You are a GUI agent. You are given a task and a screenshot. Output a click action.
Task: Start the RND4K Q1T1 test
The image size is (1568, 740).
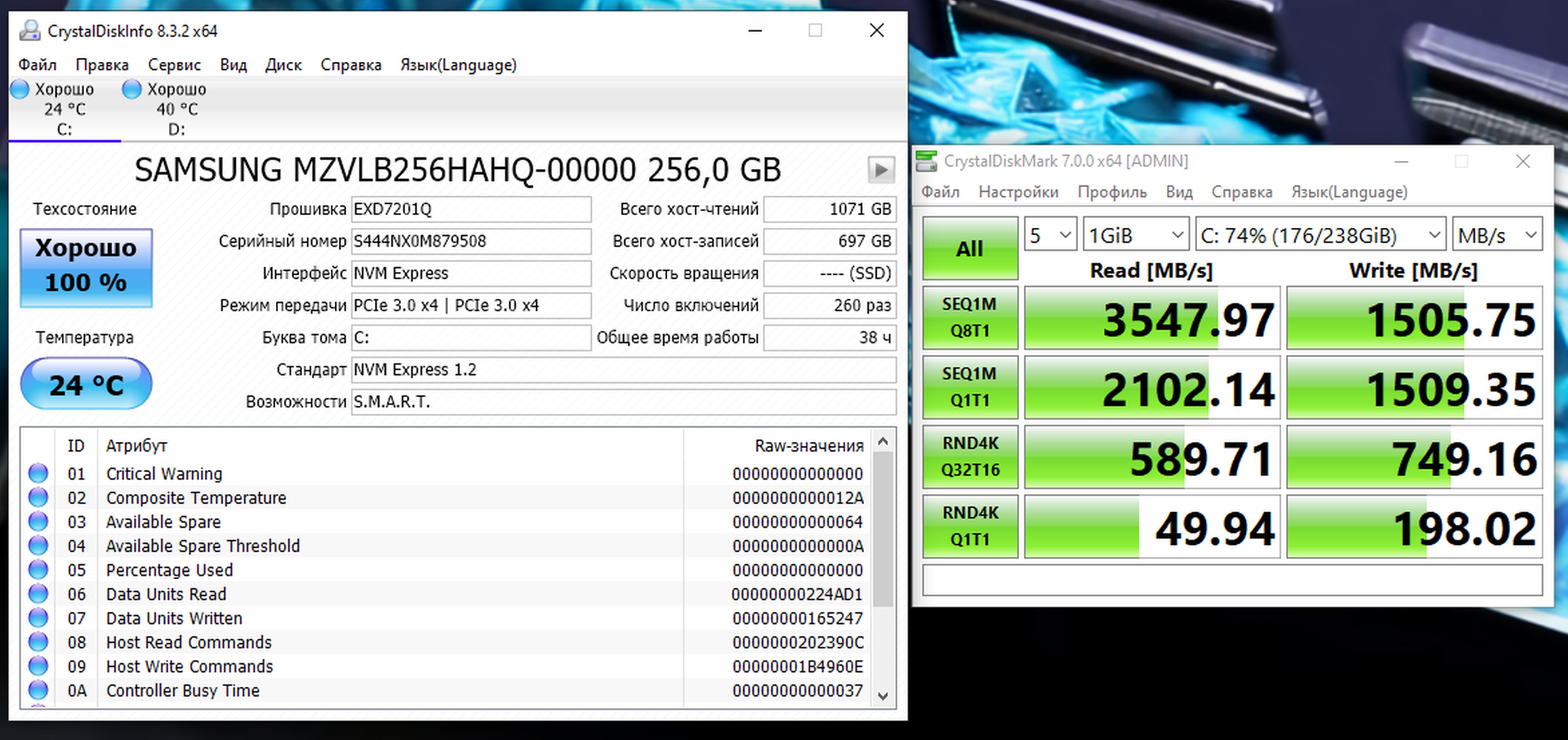(970, 526)
